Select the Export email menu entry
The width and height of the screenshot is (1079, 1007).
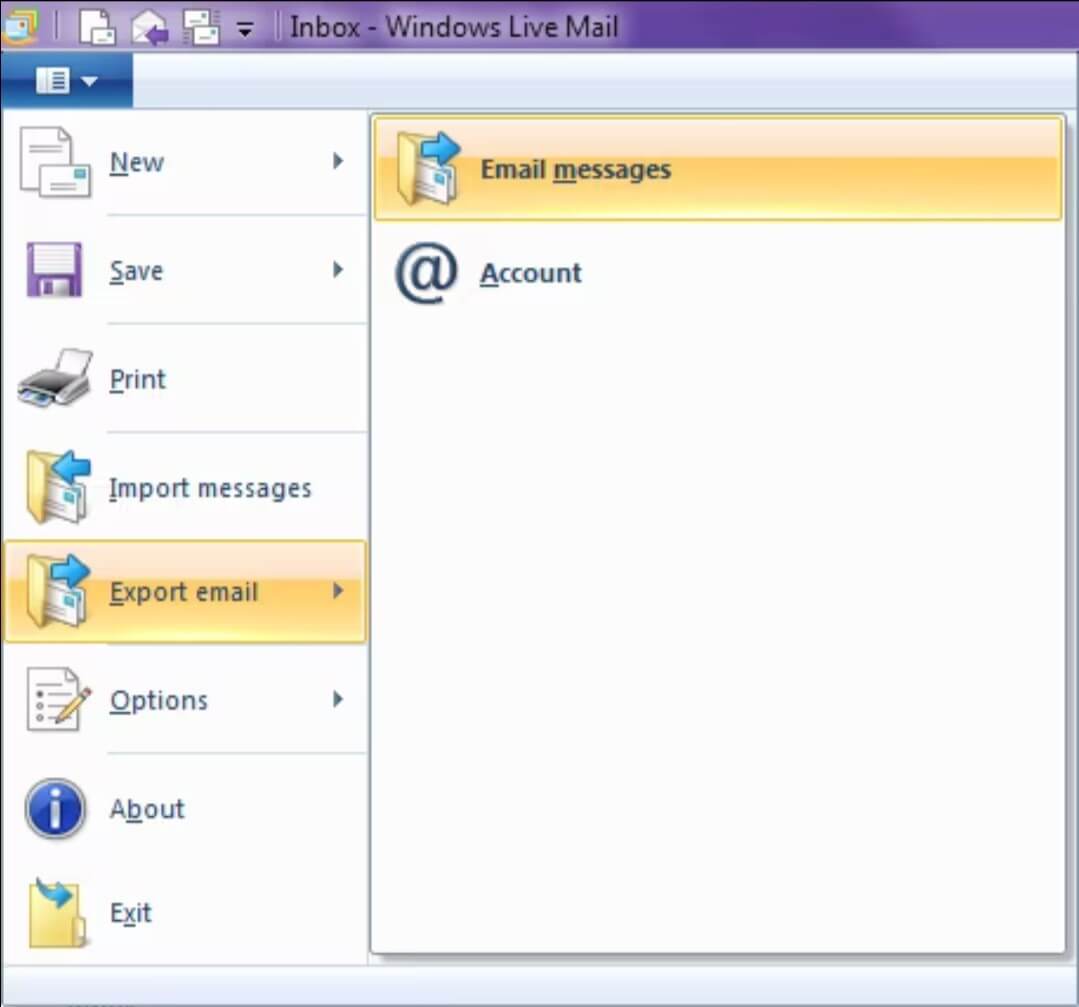pos(186,592)
